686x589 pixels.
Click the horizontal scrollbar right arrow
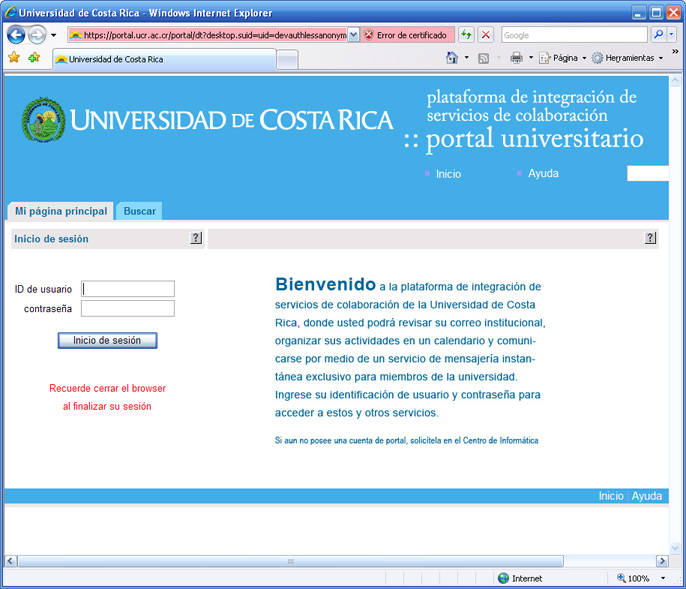(x=662, y=561)
